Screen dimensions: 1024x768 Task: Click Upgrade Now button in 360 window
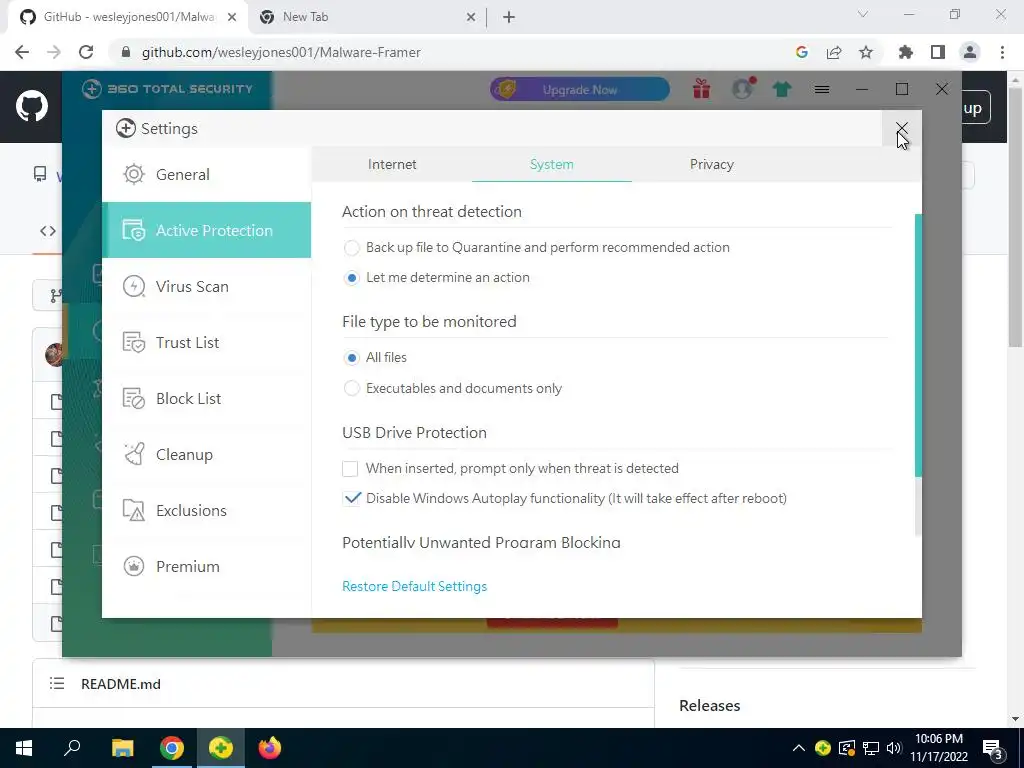point(580,89)
